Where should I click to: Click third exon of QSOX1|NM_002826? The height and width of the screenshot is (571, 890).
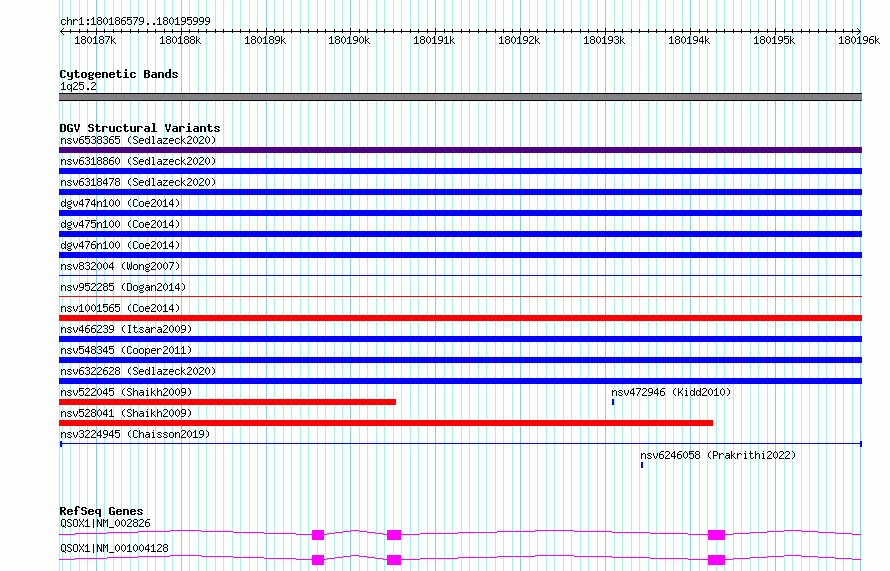[x=716, y=535]
